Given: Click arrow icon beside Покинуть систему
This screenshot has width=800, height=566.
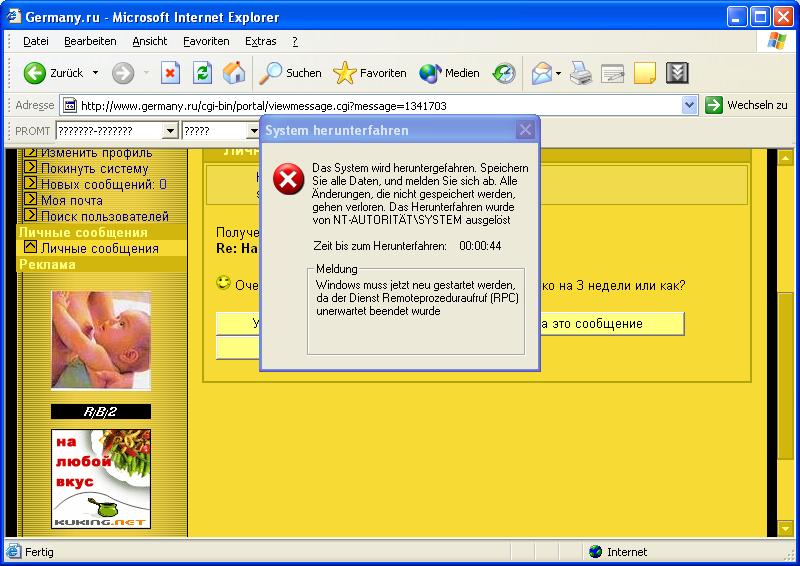Looking at the screenshot, I should [31, 167].
